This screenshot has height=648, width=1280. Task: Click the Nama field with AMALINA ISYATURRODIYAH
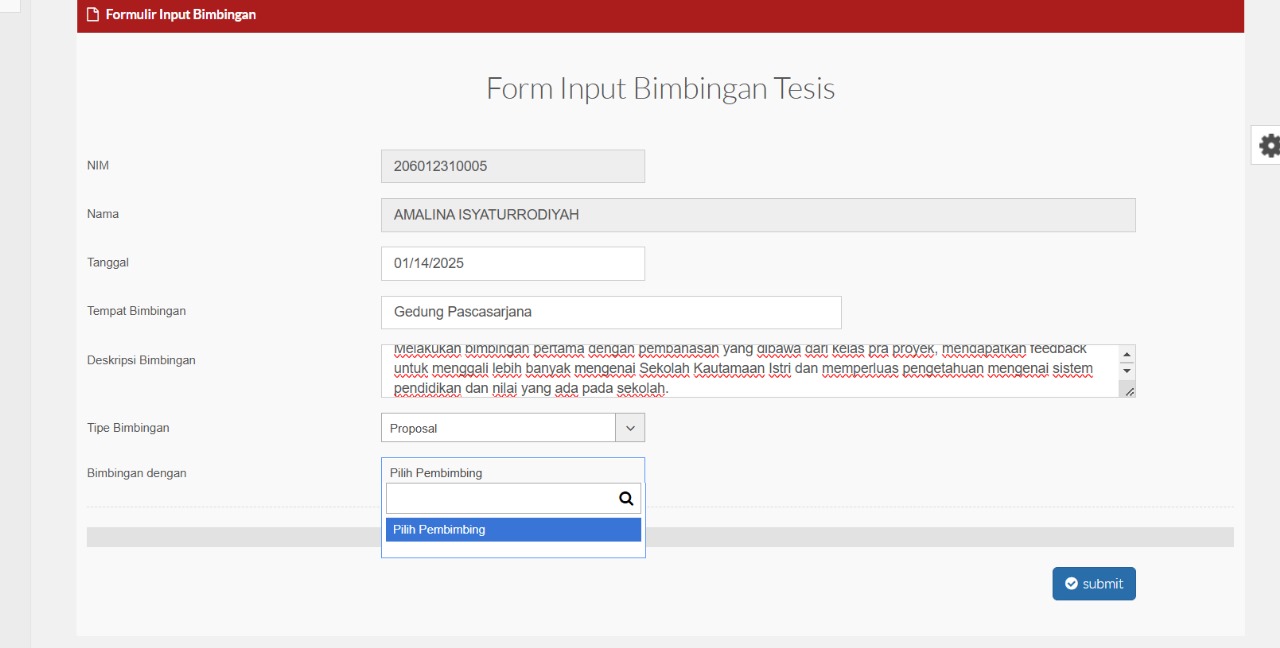tap(757, 215)
